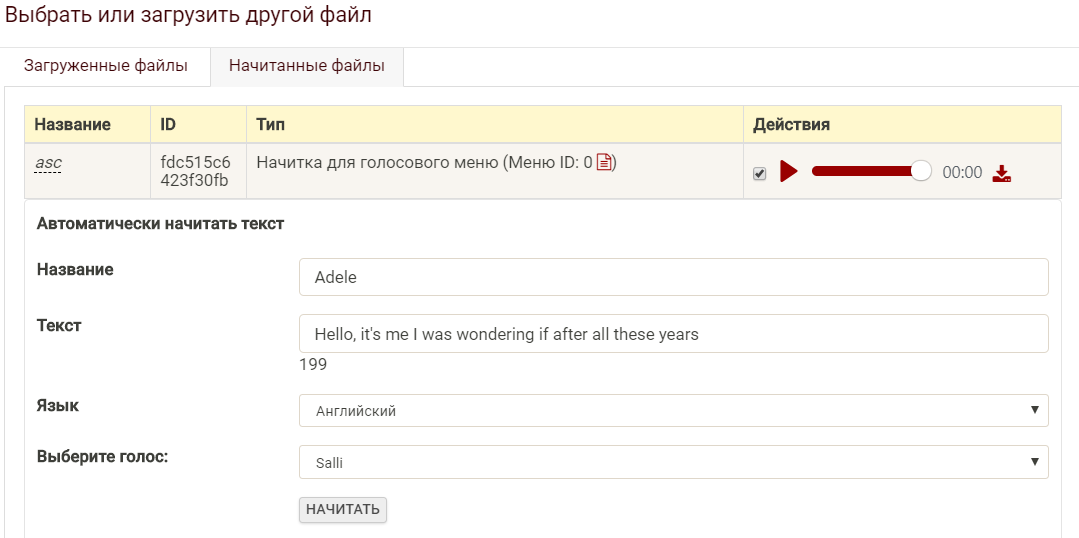The width and height of the screenshot is (1079, 538).
Task: Click the Тип column header
Action: click(270, 125)
